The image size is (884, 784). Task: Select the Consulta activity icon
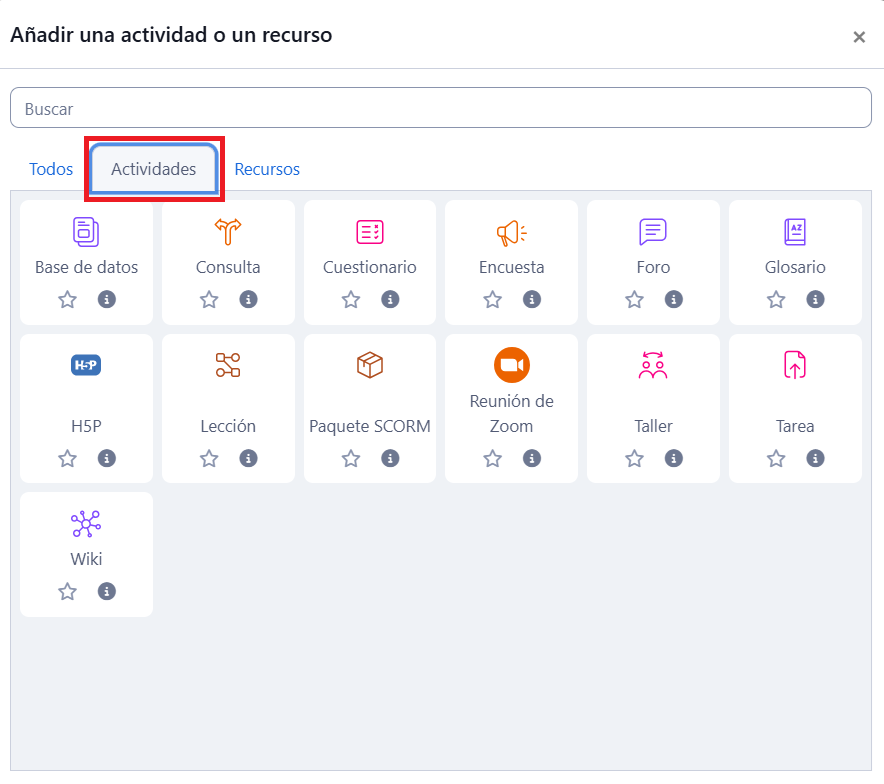coord(228,232)
